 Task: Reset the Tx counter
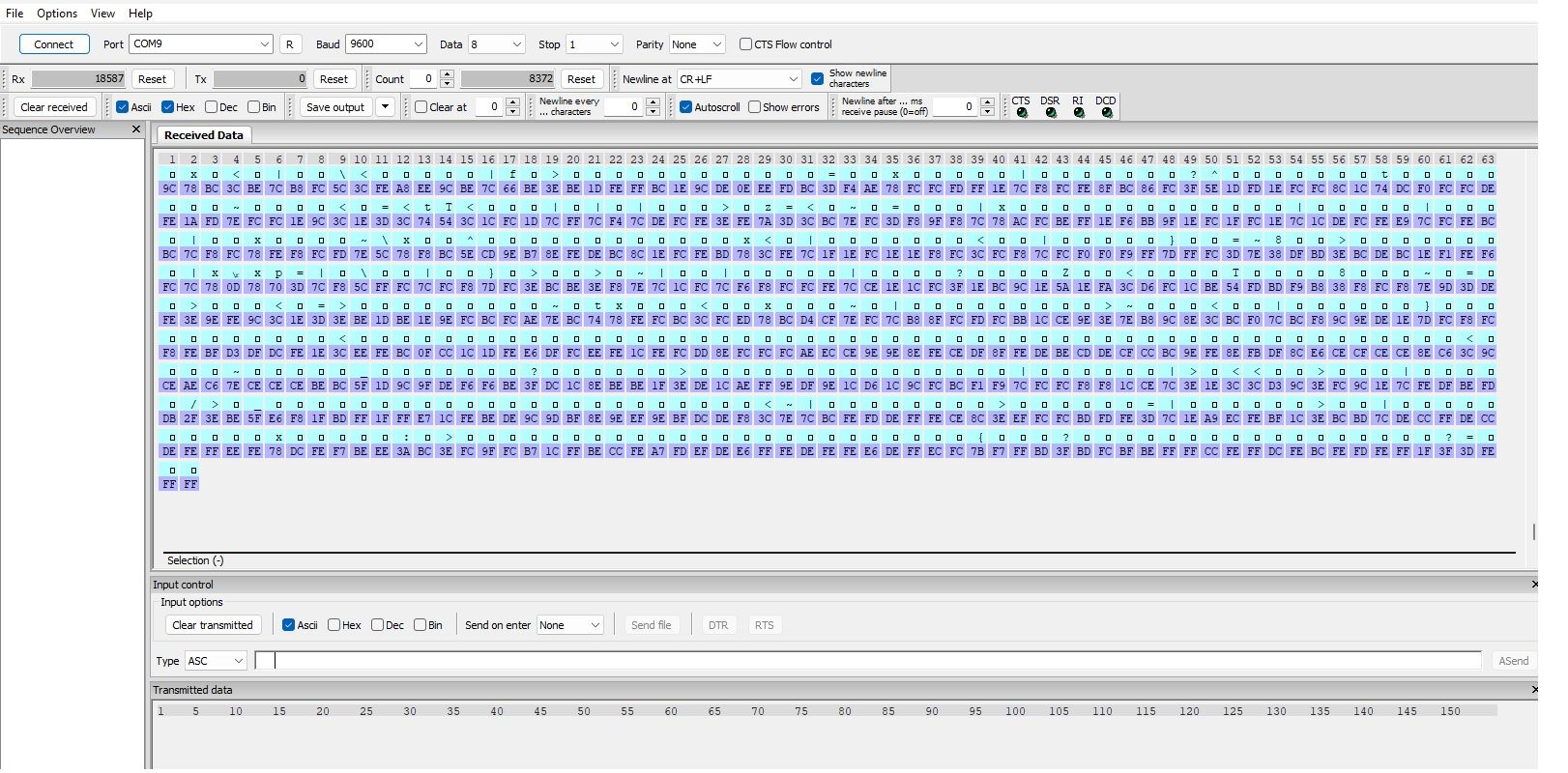tap(334, 79)
